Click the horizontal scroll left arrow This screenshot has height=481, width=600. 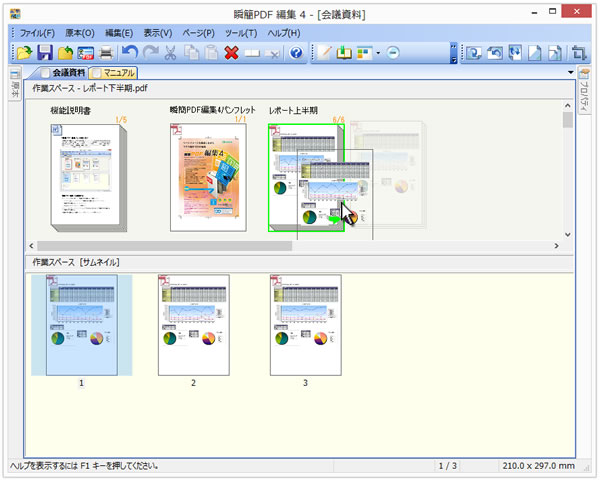coord(31,246)
